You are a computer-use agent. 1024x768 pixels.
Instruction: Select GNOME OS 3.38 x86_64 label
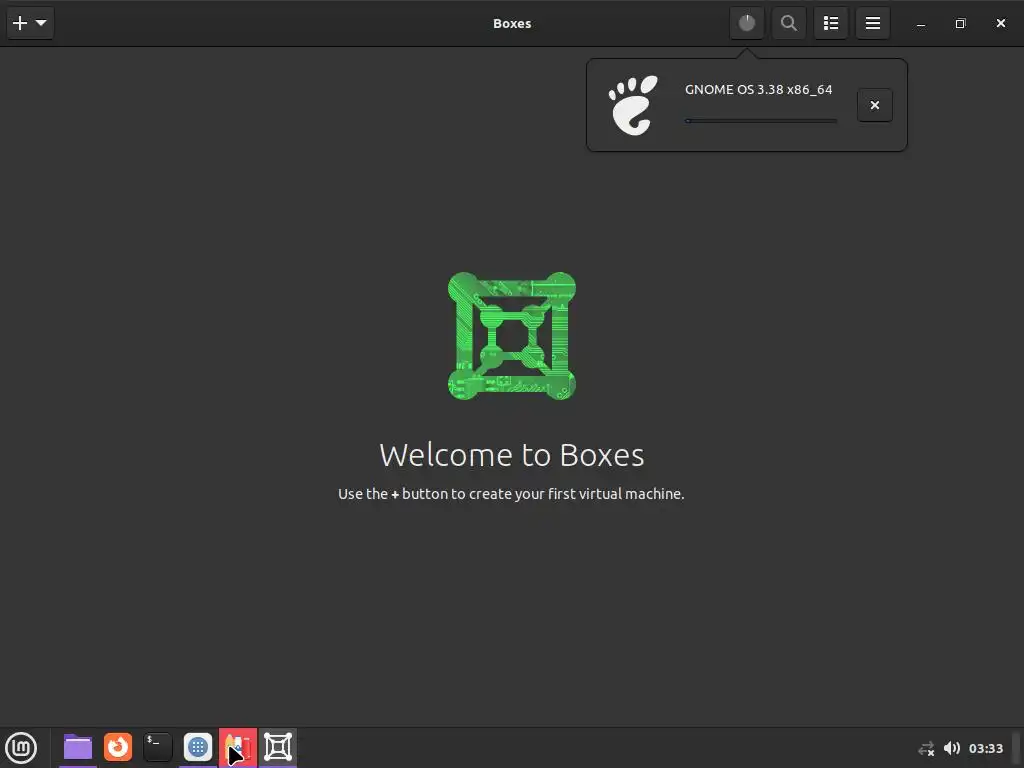pos(758,89)
